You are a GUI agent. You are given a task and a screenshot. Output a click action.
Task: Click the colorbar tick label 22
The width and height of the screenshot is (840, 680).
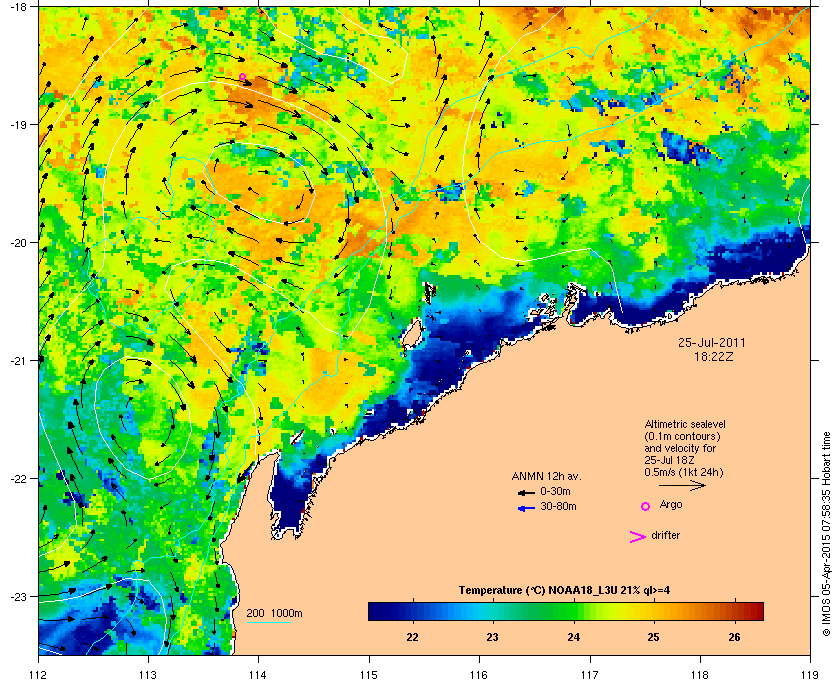click(x=412, y=637)
